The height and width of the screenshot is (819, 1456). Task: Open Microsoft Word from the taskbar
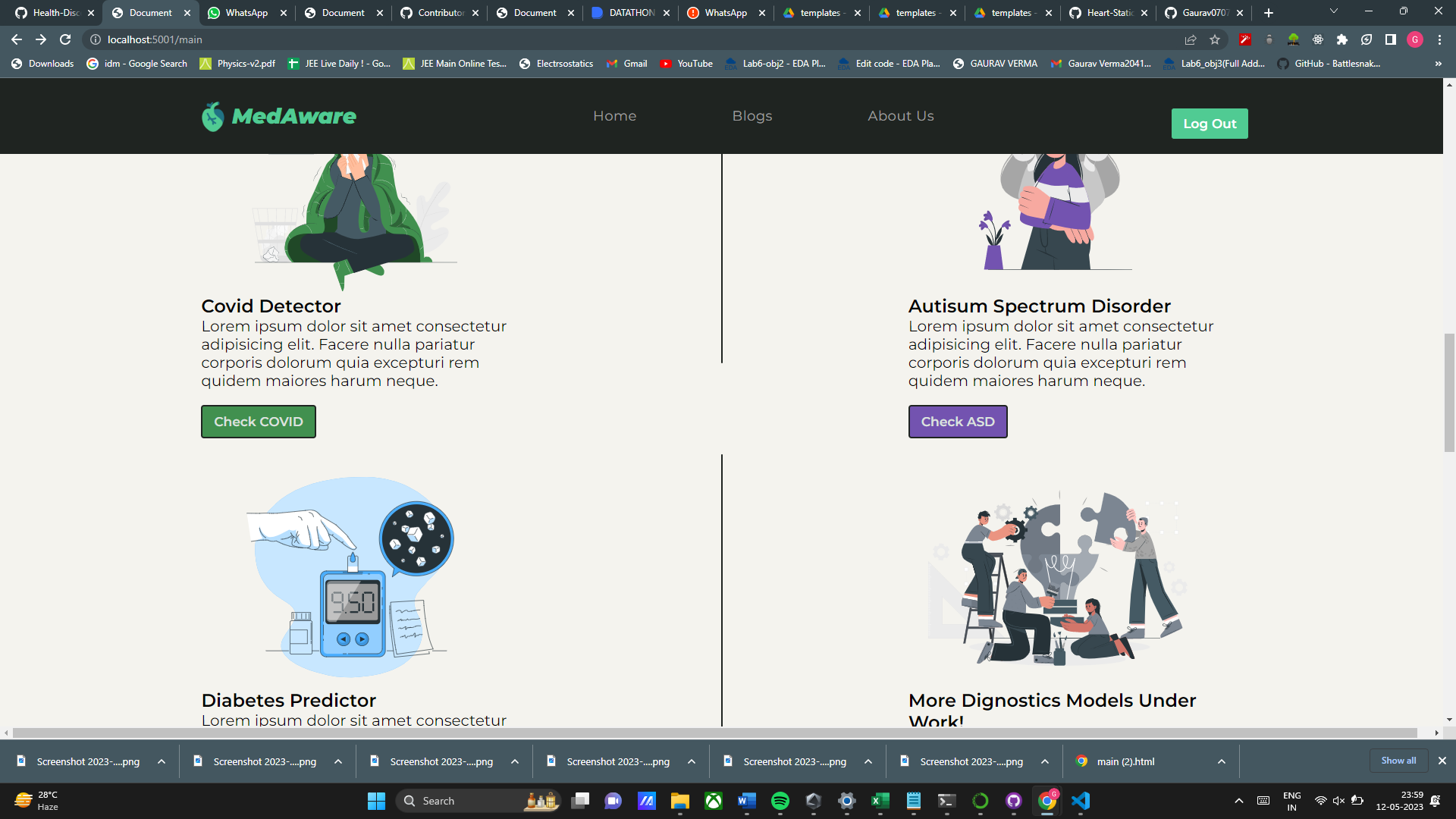746,800
